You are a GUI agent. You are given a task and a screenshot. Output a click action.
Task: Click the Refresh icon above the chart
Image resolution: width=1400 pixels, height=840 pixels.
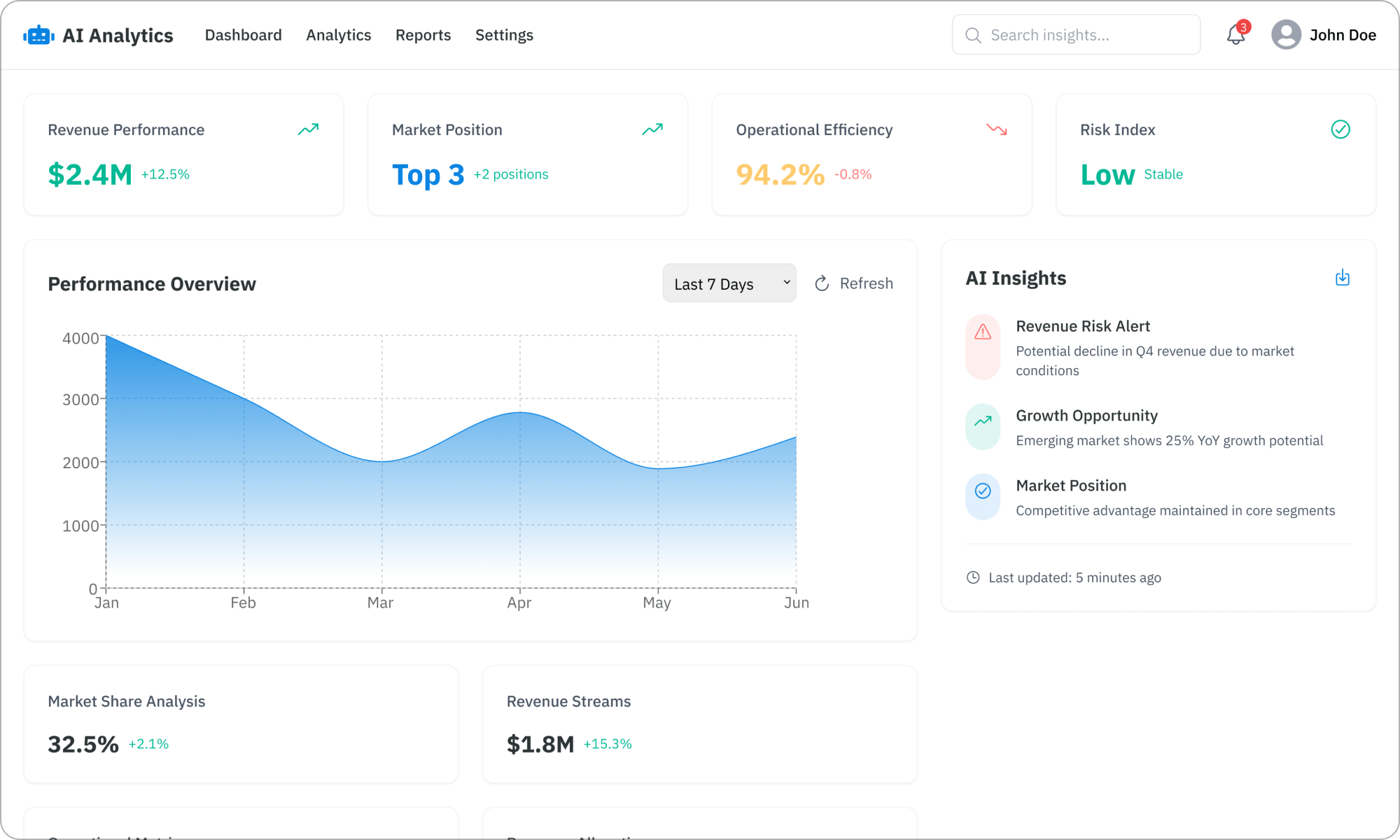point(821,283)
